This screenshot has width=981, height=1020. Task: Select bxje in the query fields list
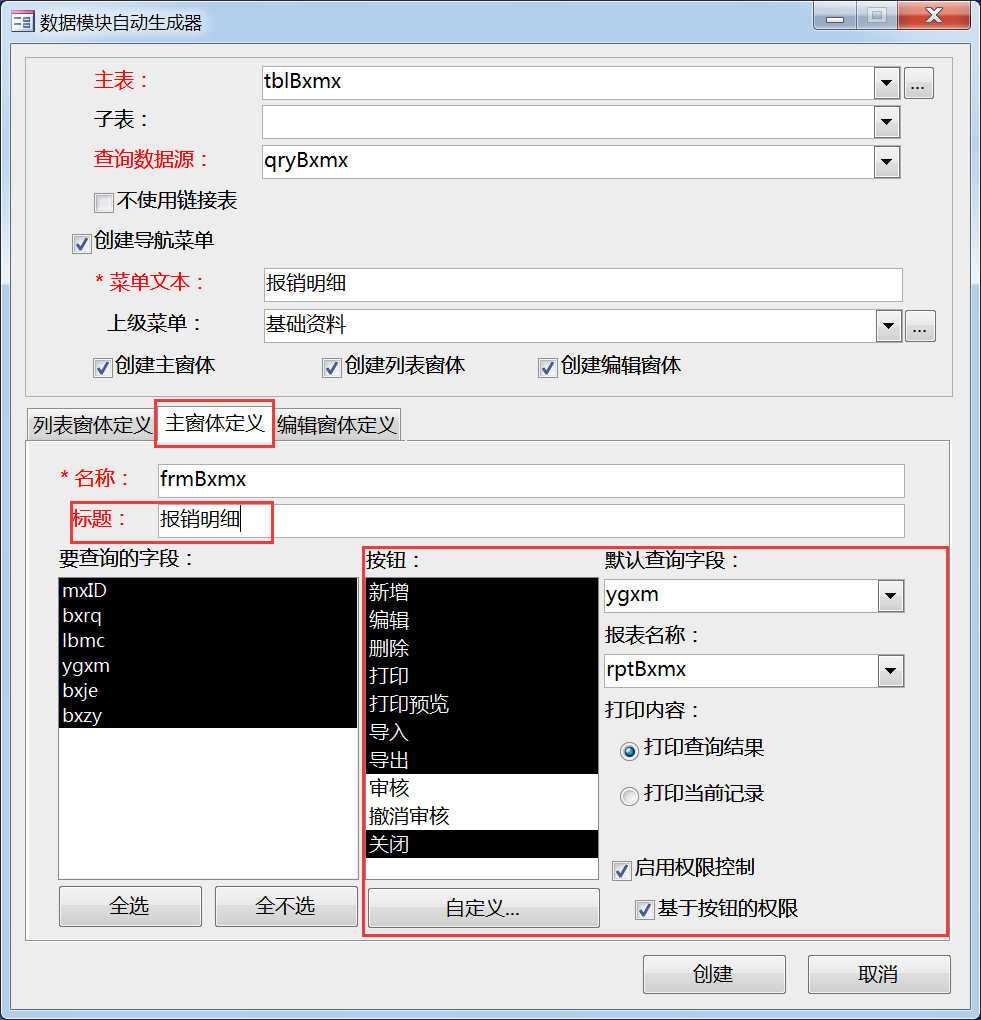click(208, 690)
